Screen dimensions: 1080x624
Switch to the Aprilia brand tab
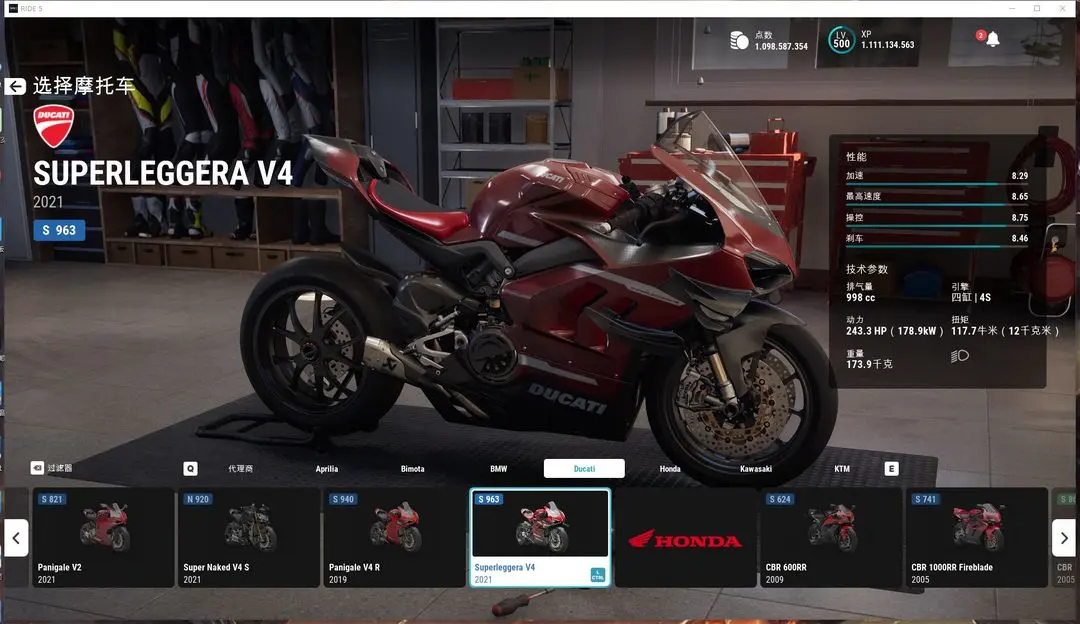click(x=326, y=468)
